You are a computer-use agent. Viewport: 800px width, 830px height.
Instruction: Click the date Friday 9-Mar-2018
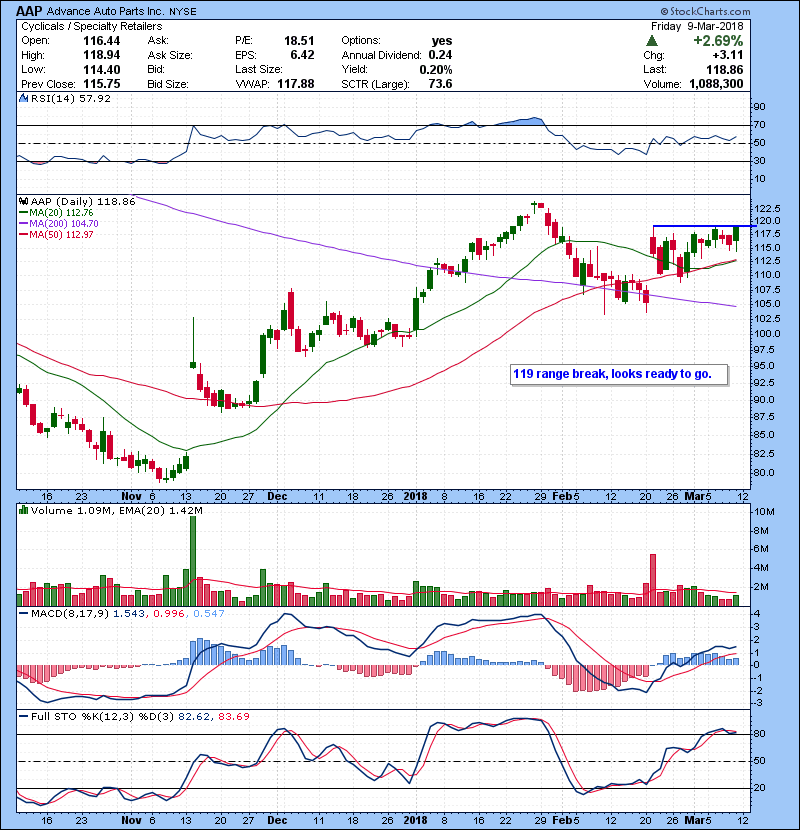click(697, 26)
